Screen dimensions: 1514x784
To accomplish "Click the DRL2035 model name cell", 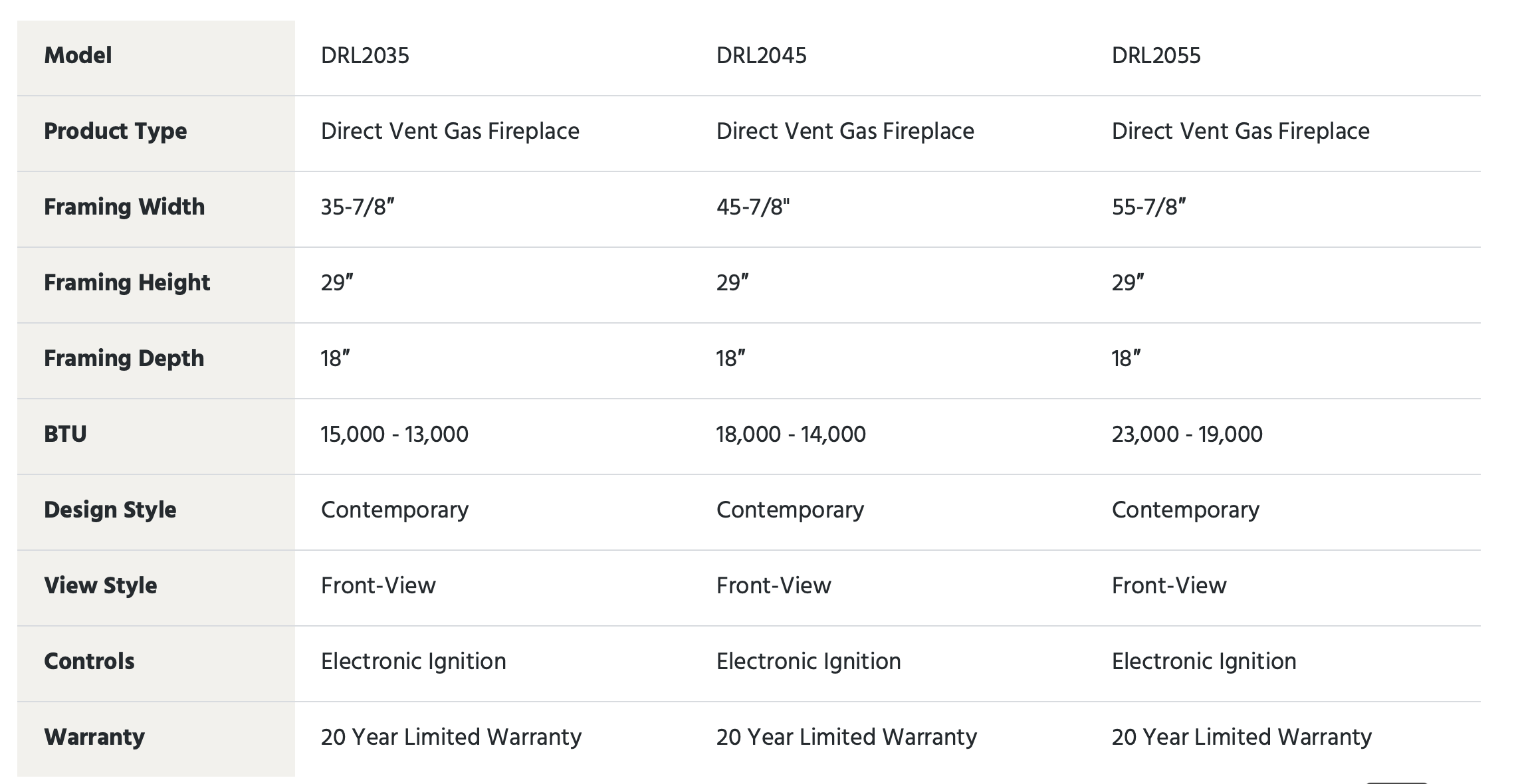I will coord(365,55).
